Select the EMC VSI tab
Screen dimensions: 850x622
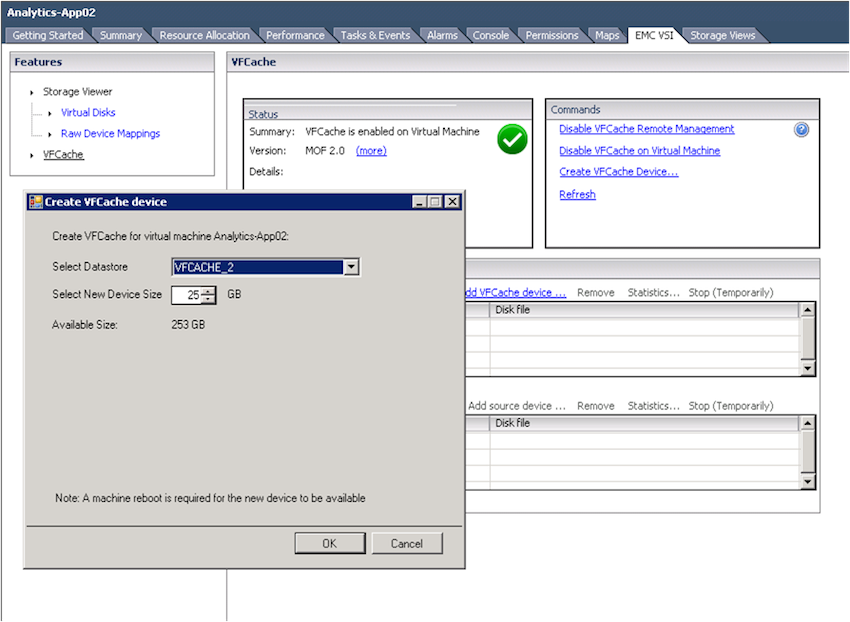654,35
